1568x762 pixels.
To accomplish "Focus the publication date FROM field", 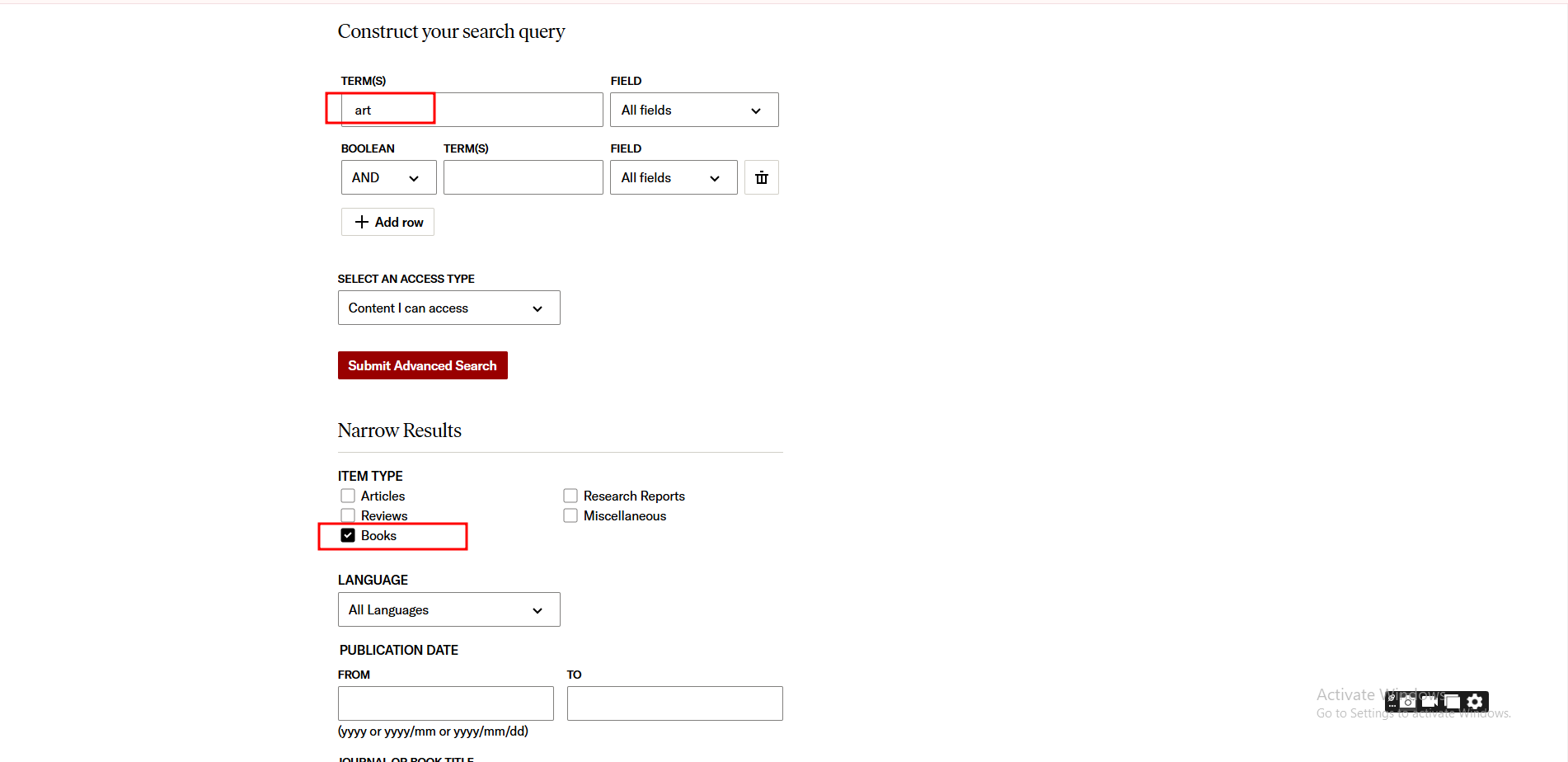I will 445,703.
